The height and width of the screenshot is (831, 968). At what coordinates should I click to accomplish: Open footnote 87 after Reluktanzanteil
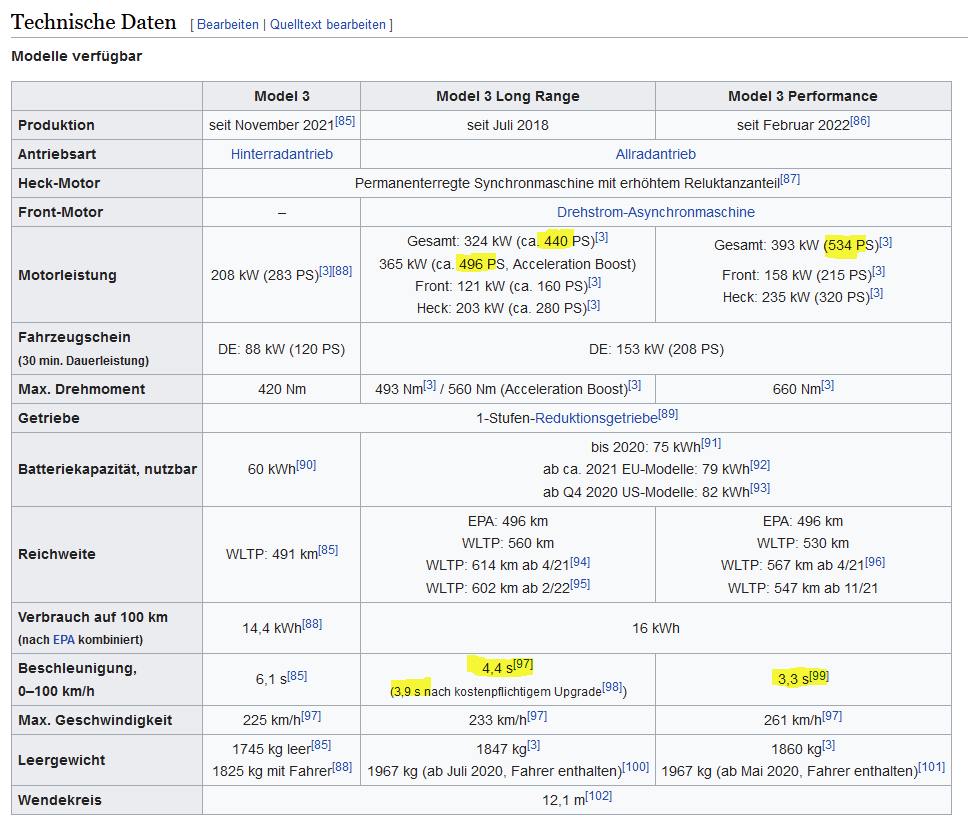[790, 179]
